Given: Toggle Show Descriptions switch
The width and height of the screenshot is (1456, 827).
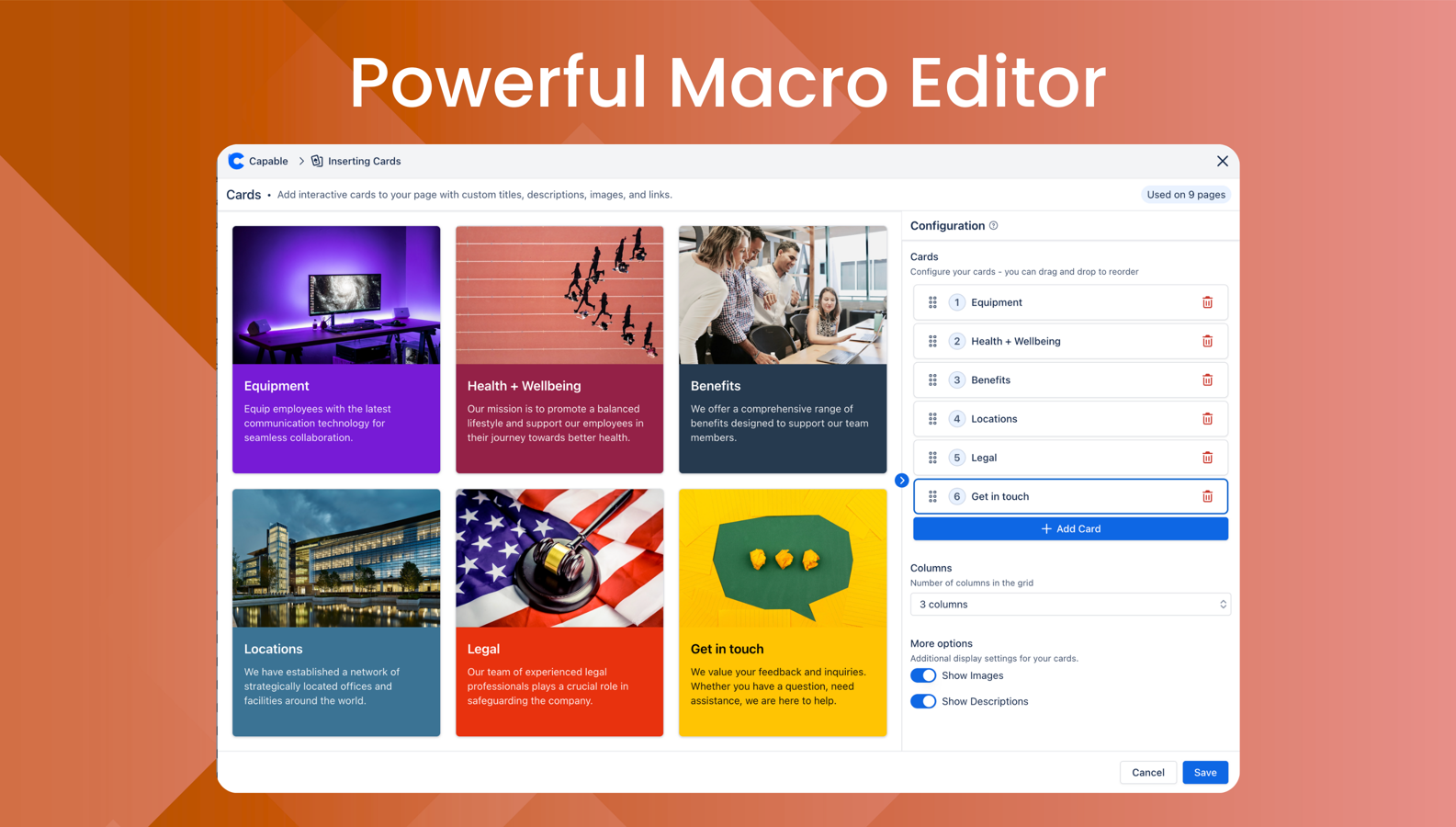Looking at the screenshot, I should pos(923,701).
